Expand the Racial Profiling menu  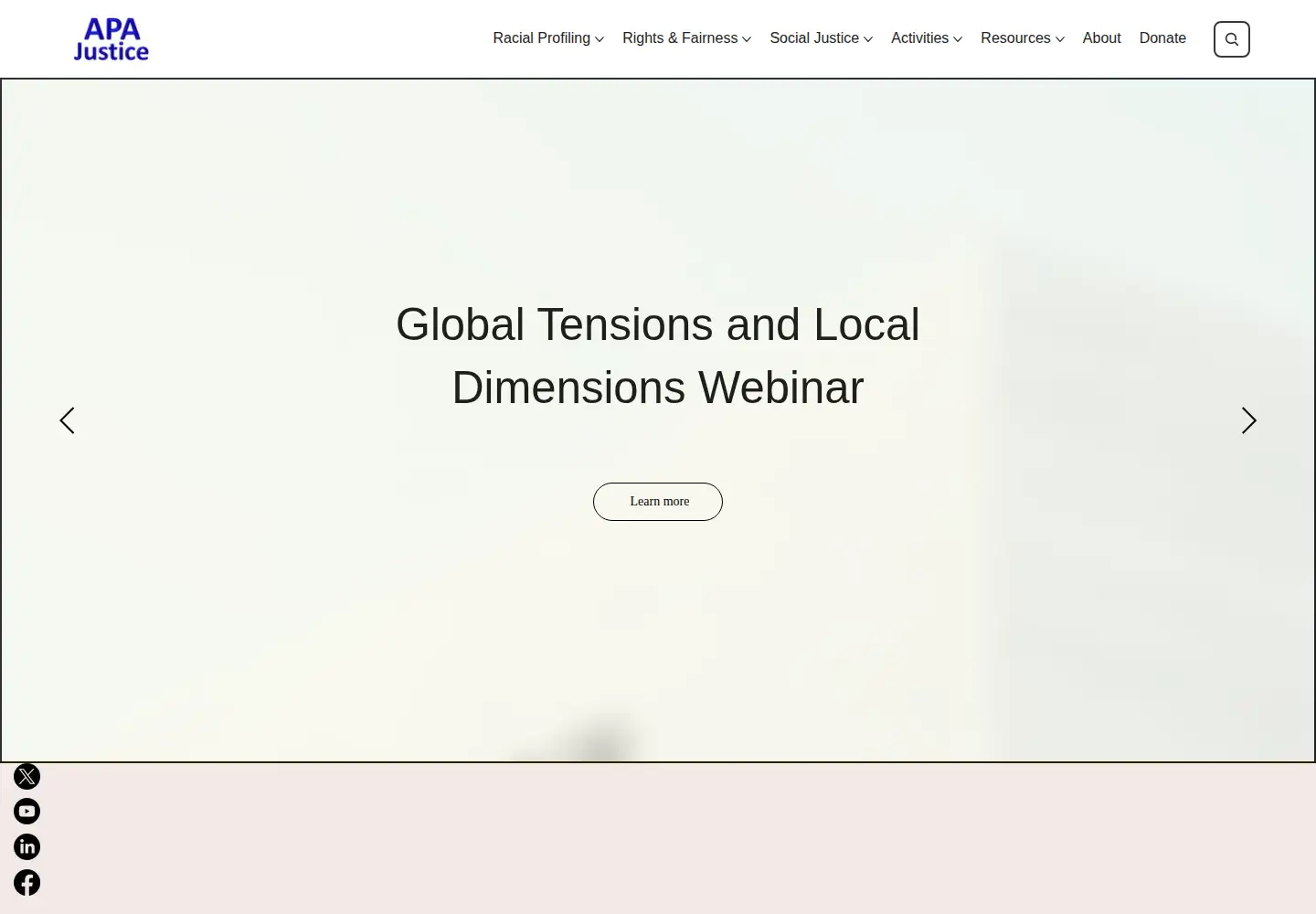548,38
